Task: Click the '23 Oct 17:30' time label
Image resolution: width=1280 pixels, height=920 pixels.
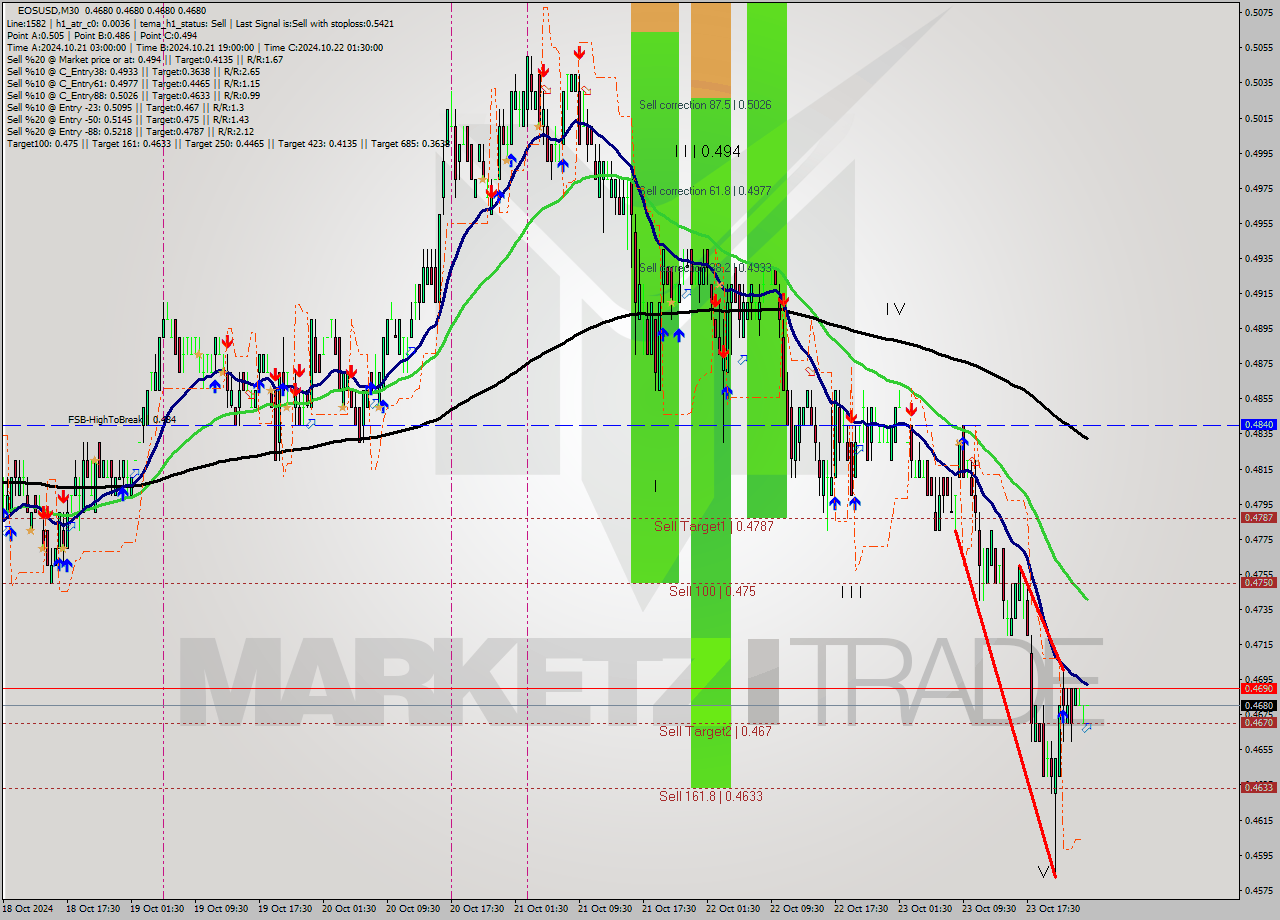Action: pos(1052,909)
